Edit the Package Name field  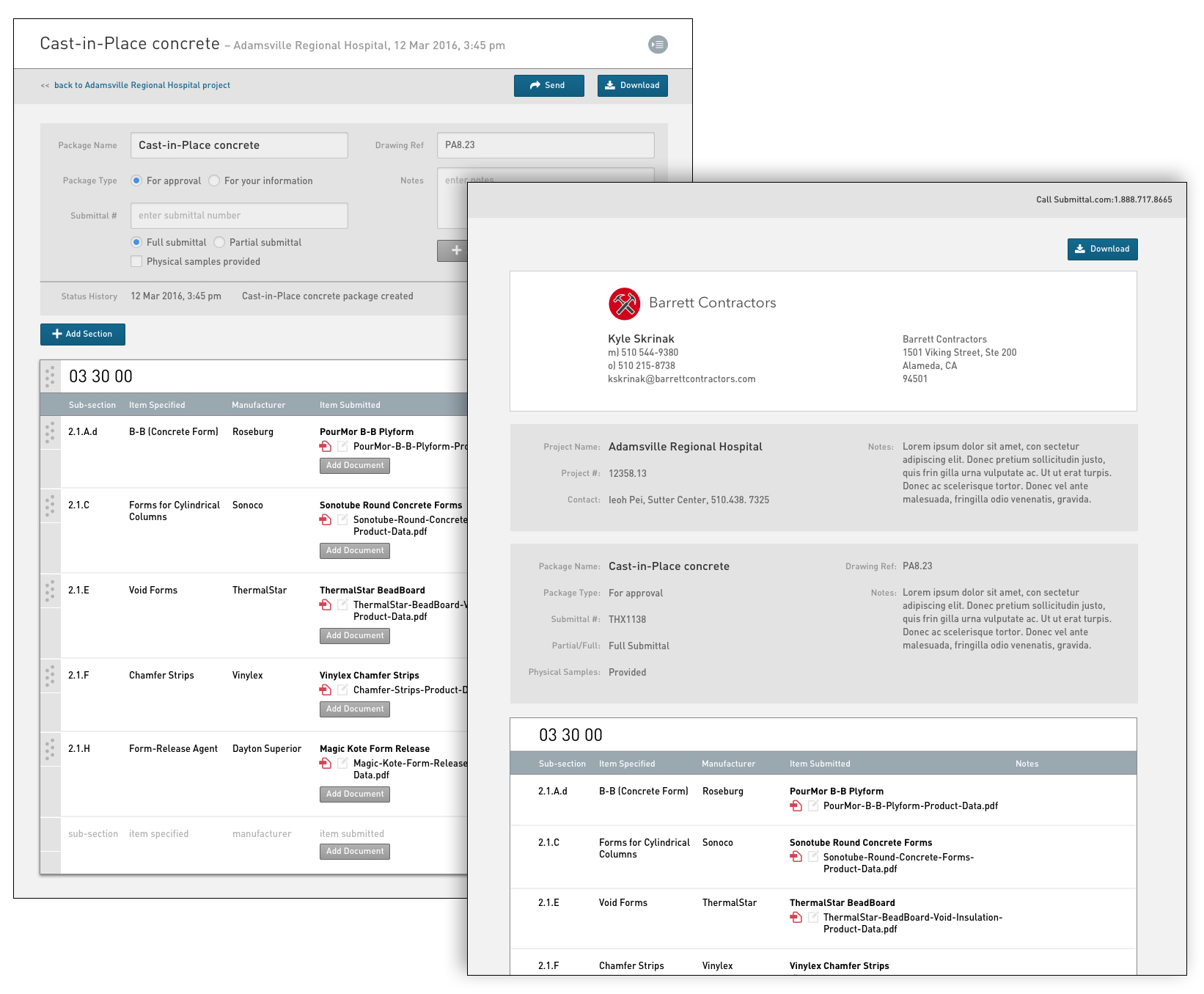(239, 145)
